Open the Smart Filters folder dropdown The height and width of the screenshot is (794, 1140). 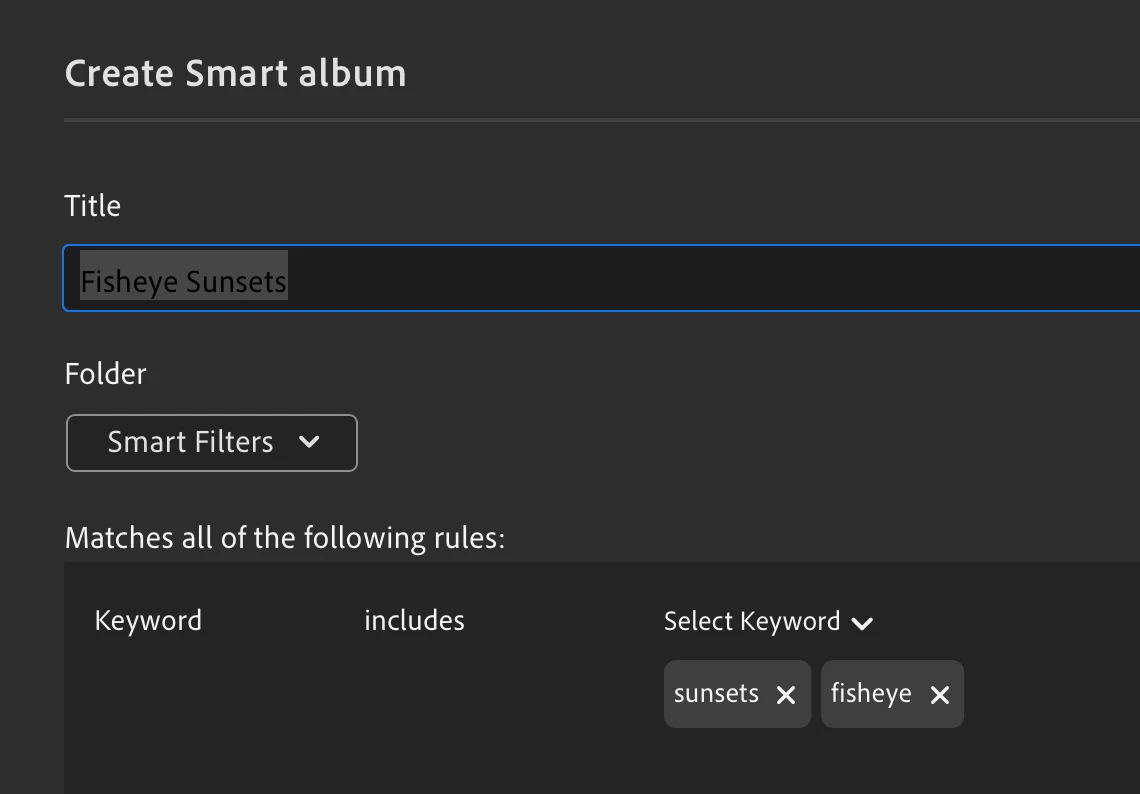pos(211,442)
